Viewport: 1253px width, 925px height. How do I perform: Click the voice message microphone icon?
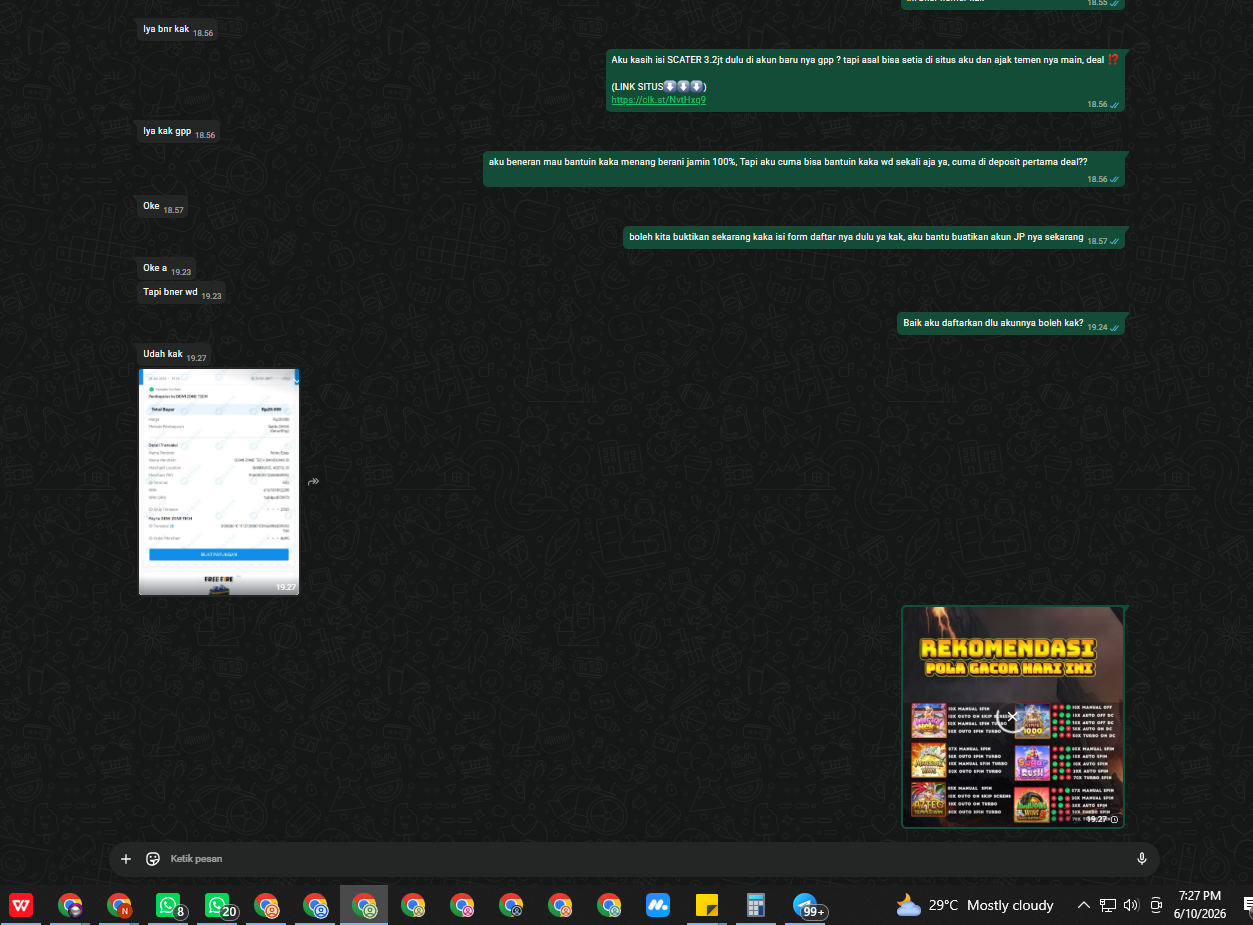pos(1141,859)
